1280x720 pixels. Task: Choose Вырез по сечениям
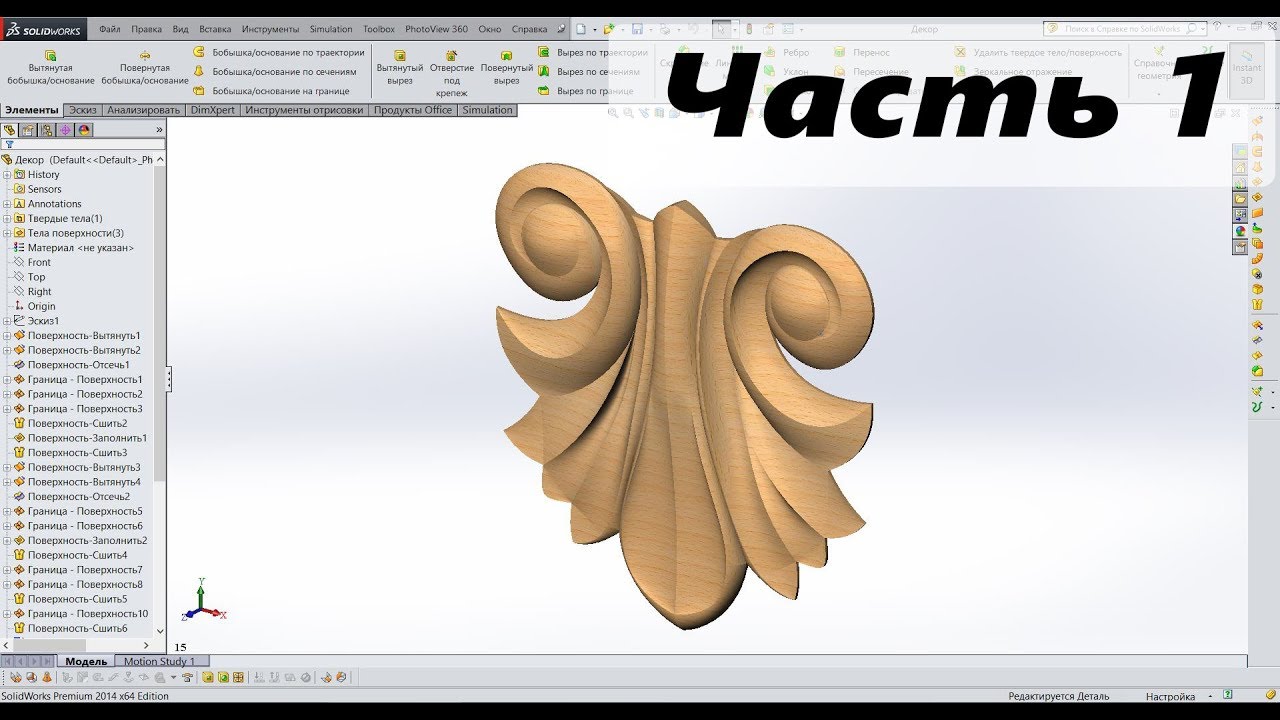click(x=590, y=71)
